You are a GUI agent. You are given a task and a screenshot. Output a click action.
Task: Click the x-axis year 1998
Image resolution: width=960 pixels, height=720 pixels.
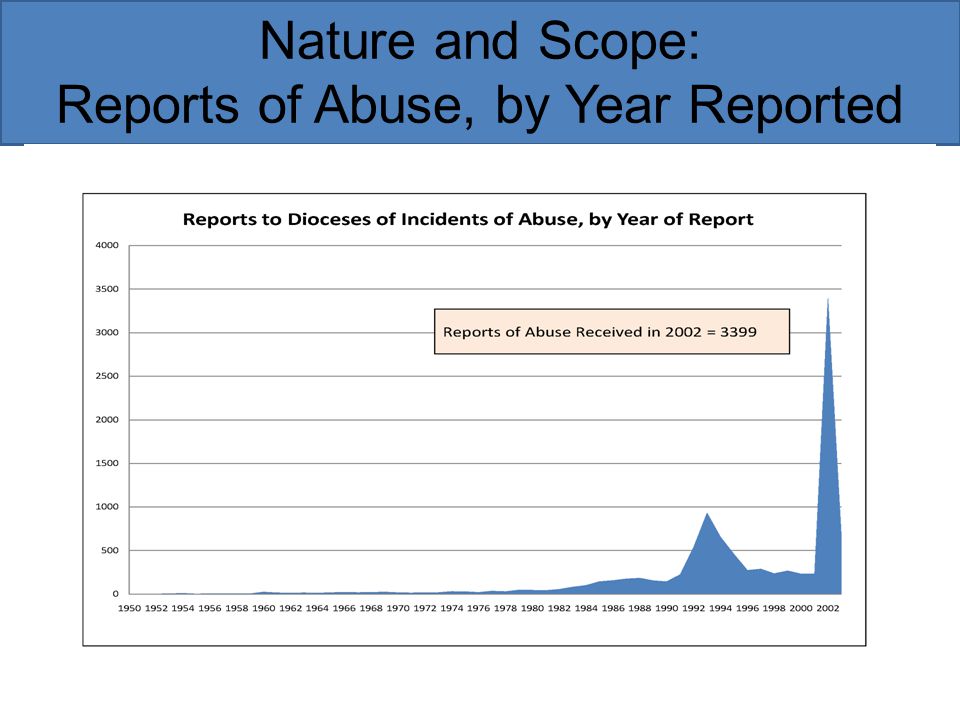point(774,608)
